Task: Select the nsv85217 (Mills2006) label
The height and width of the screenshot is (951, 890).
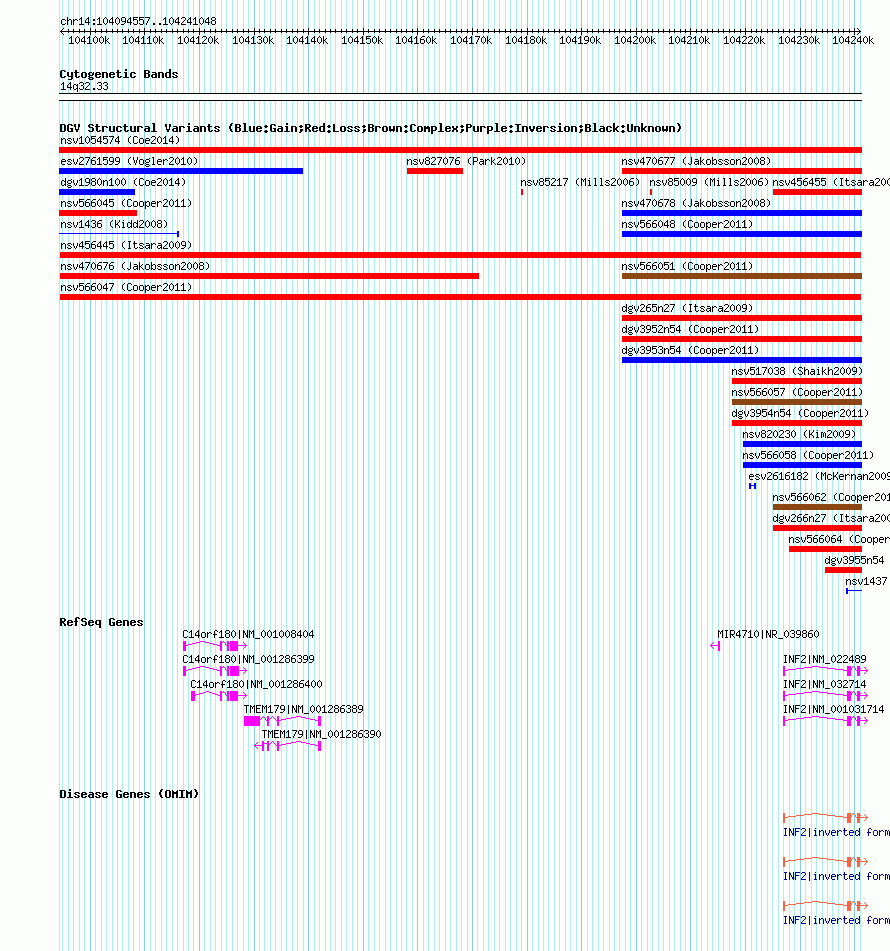Action: pos(580,182)
